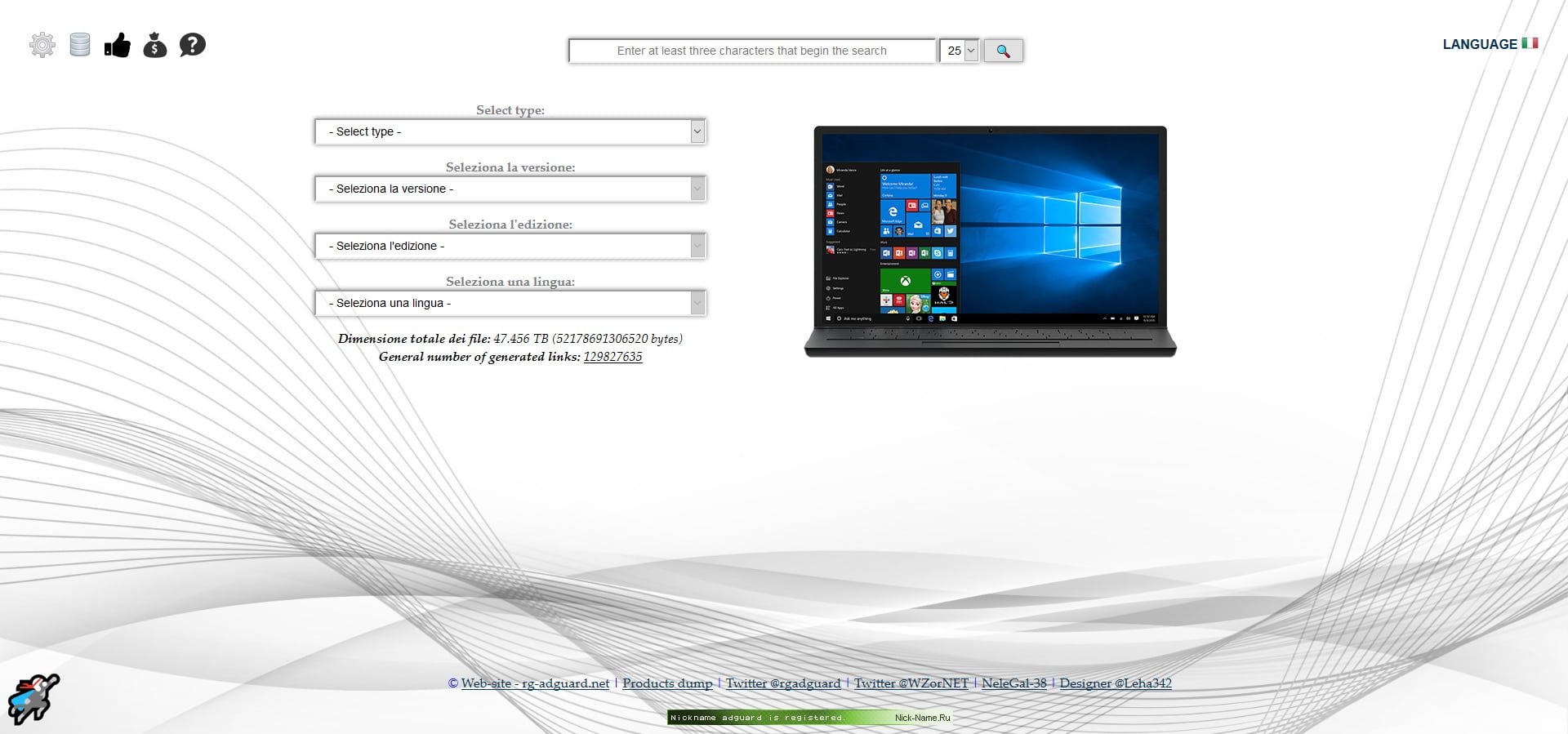Change the 25 results-per-page dropdown
The width and height of the screenshot is (1568, 734).
coord(960,51)
